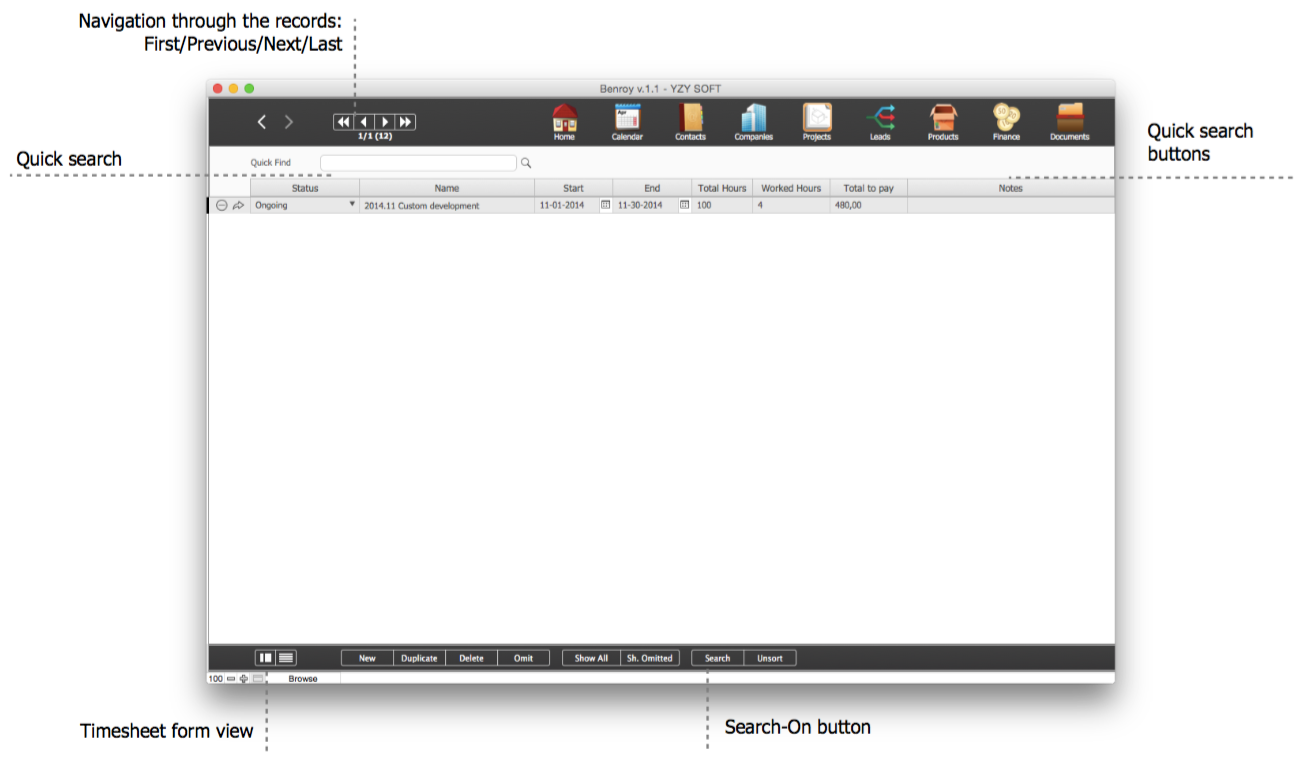Open the Finance coins icon

(x=1006, y=119)
